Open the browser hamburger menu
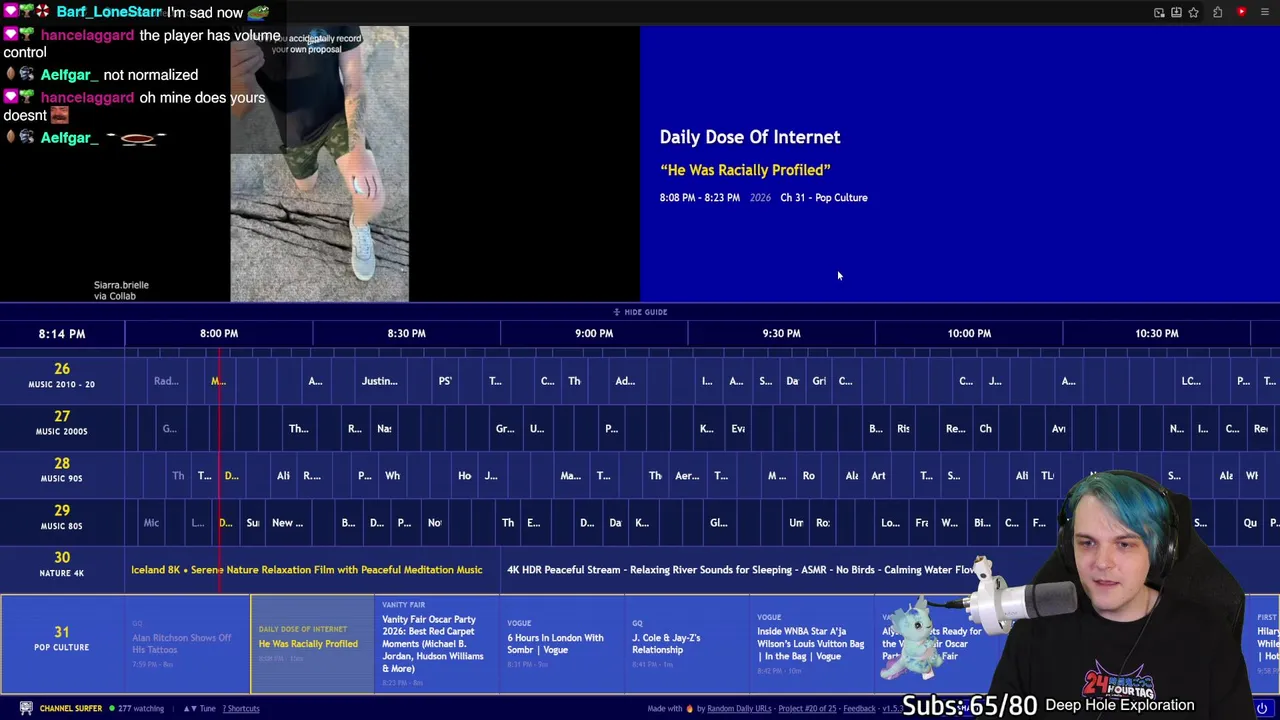 tap(1266, 13)
